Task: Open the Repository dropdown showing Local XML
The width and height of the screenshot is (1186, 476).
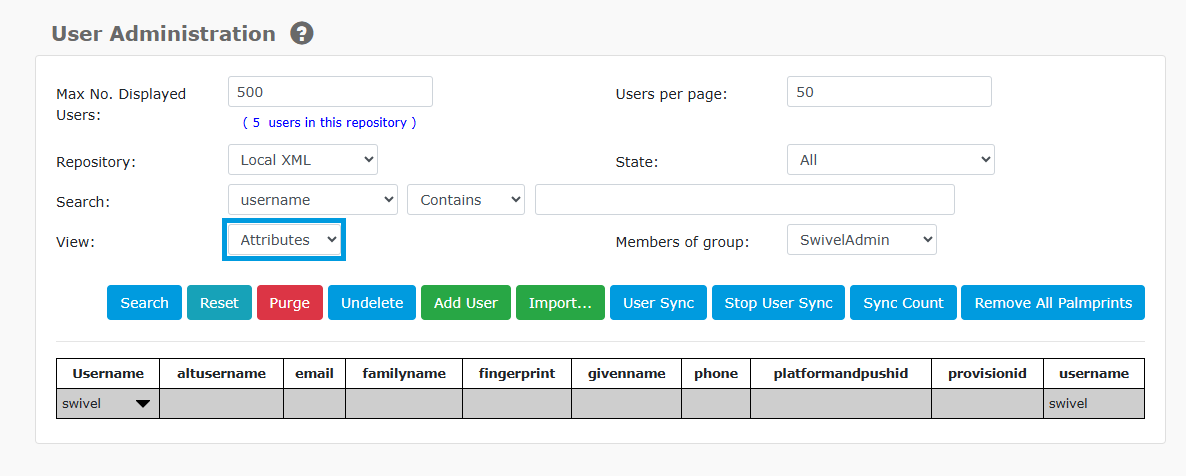Action: pyautogui.click(x=303, y=160)
